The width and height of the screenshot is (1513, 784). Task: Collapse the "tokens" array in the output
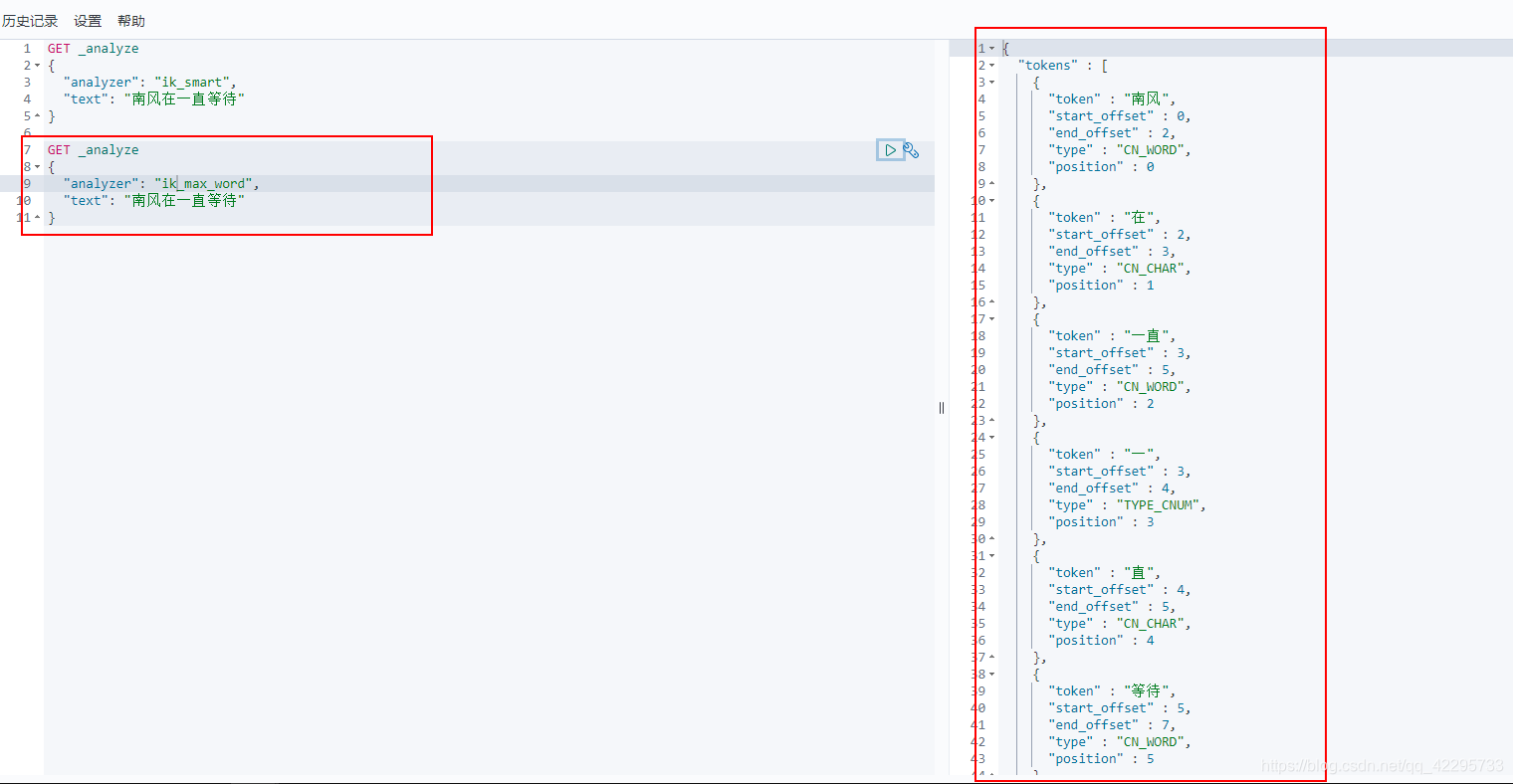(x=991, y=66)
